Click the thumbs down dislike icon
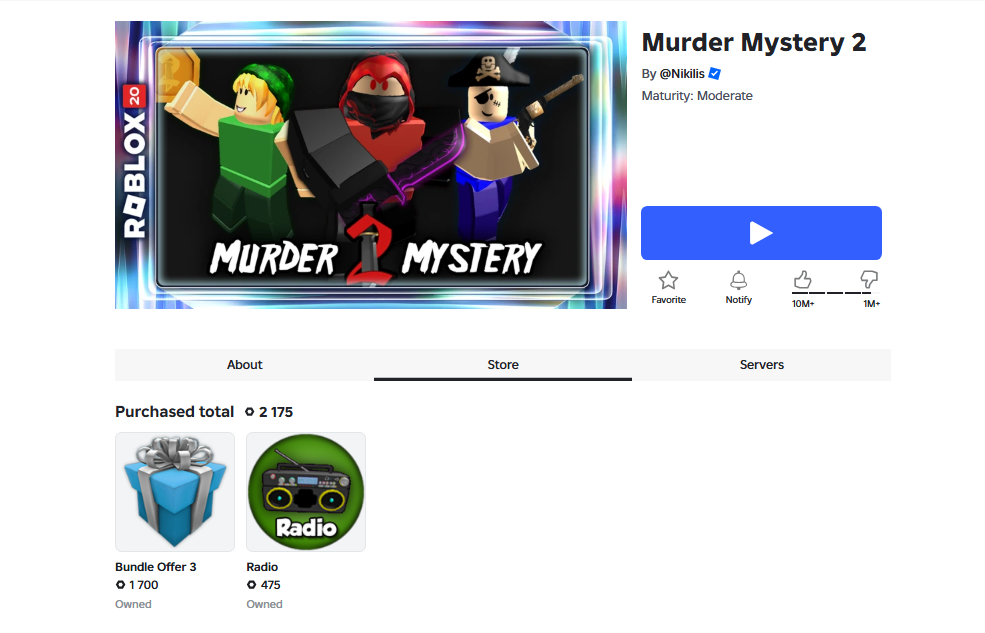Image resolution: width=985 pixels, height=633 pixels. [x=869, y=279]
